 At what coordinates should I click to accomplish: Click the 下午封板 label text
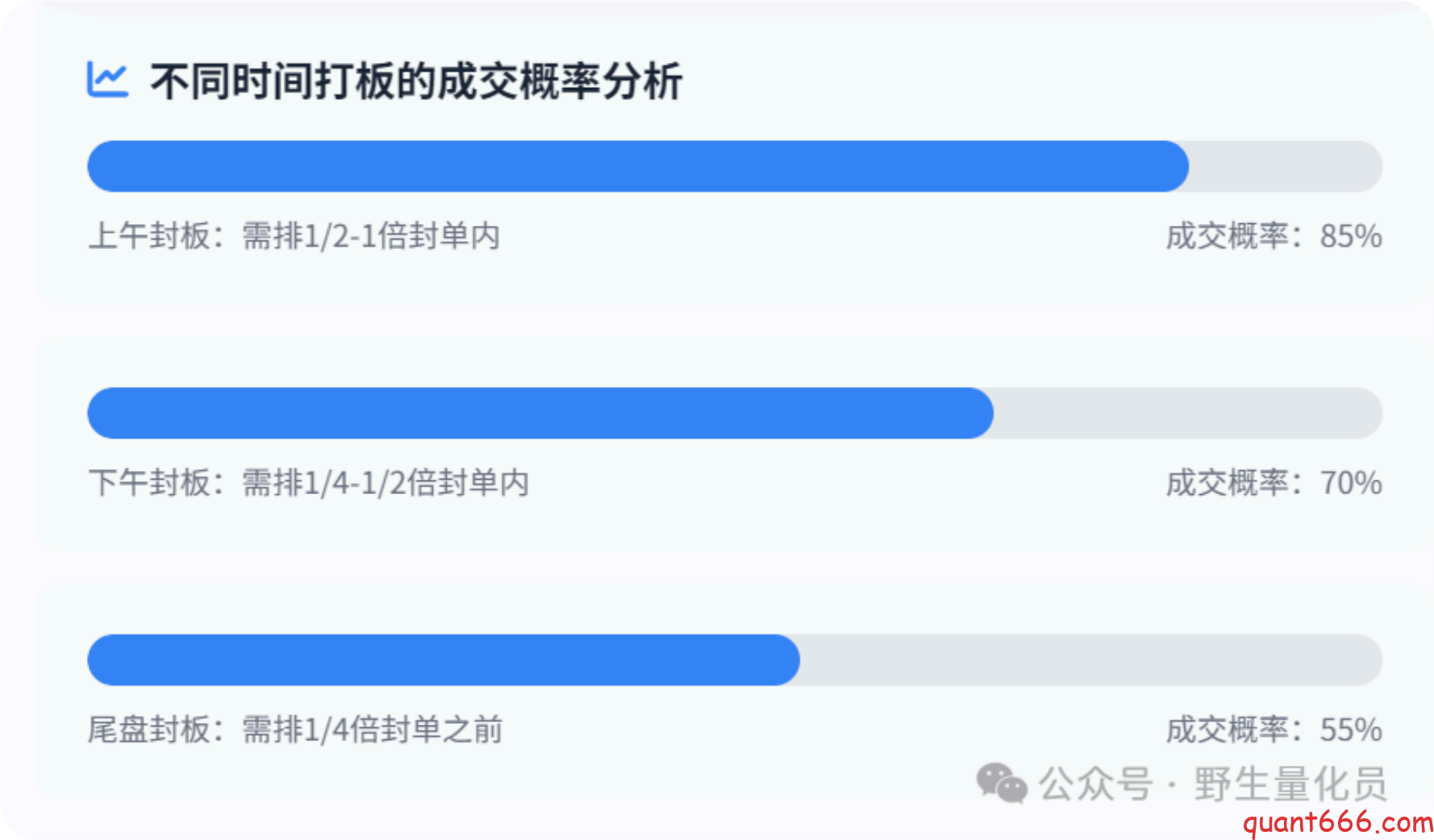tap(149, 483)
